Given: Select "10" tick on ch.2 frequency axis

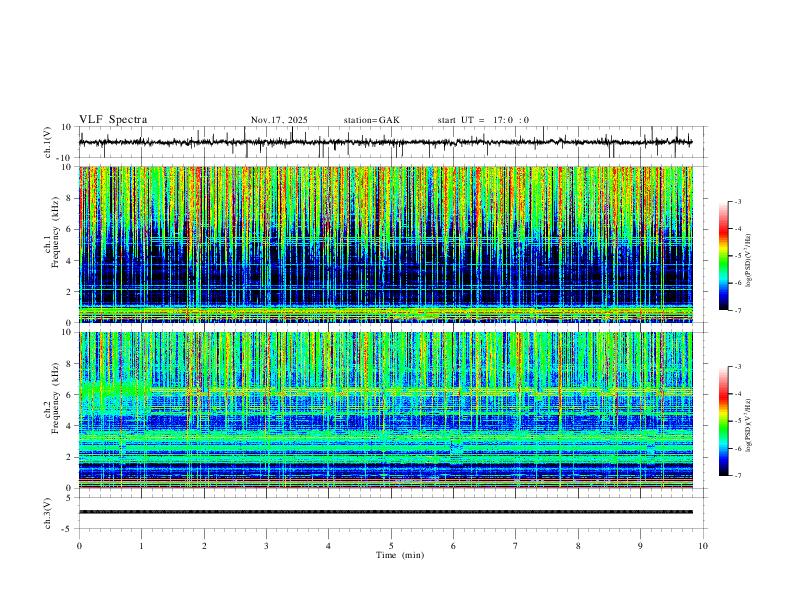Looking at the screenshot, I should (67, 332).
